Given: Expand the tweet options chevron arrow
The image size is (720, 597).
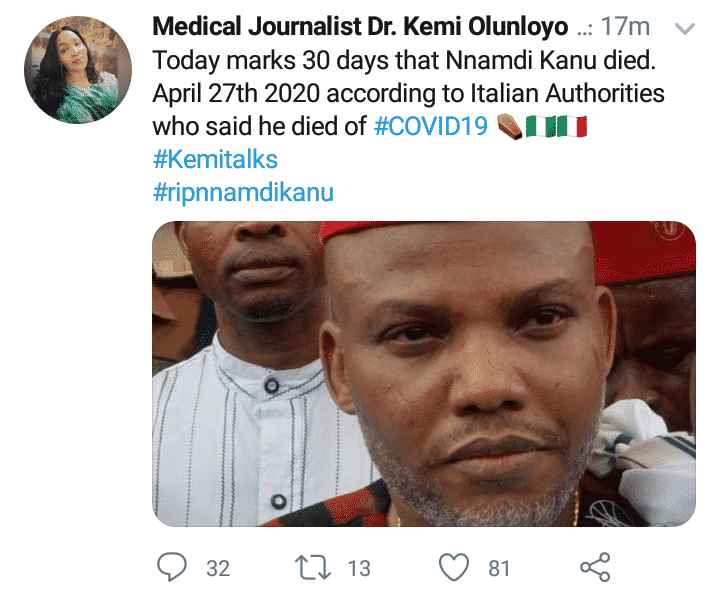Looking at the screenshot, I should pos(685,30).
